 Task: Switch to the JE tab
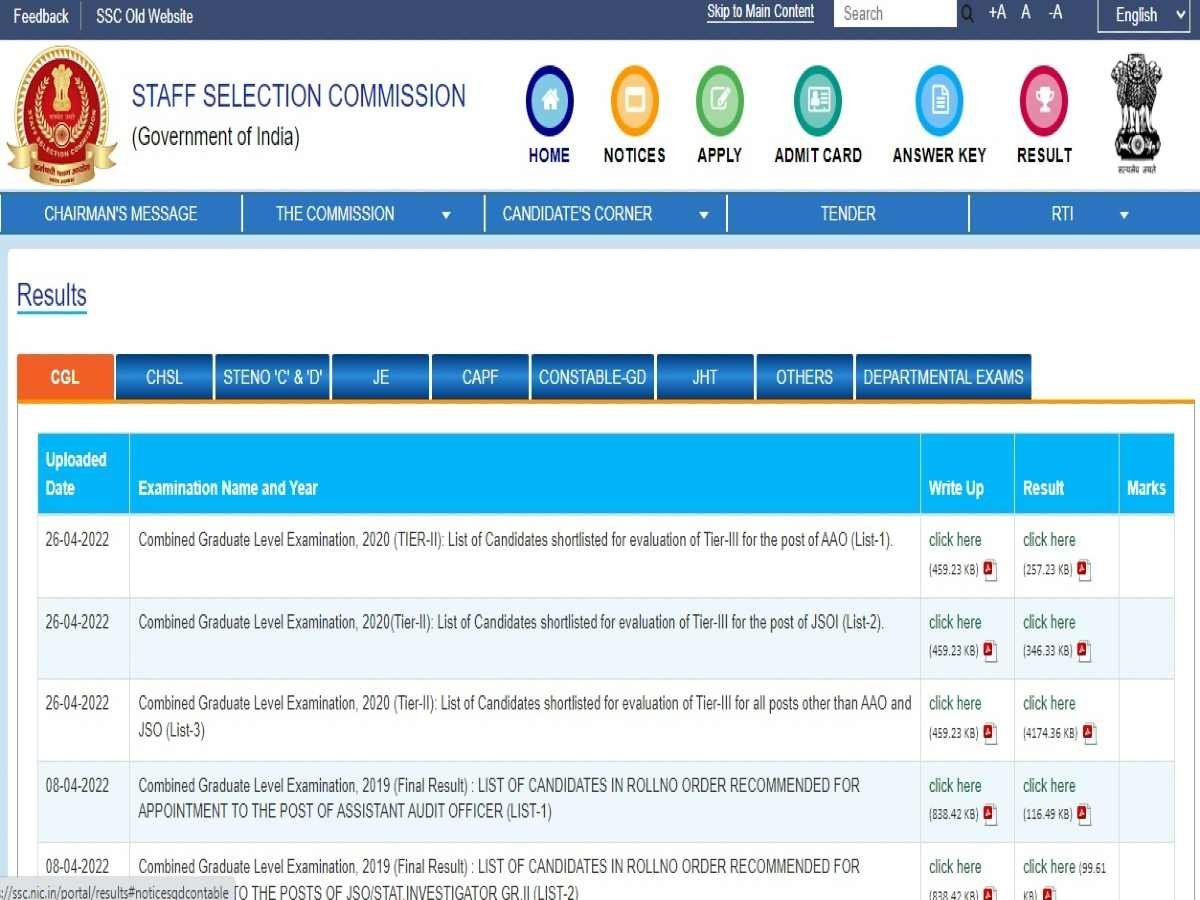pyautogui.click(x=381, y=377)
